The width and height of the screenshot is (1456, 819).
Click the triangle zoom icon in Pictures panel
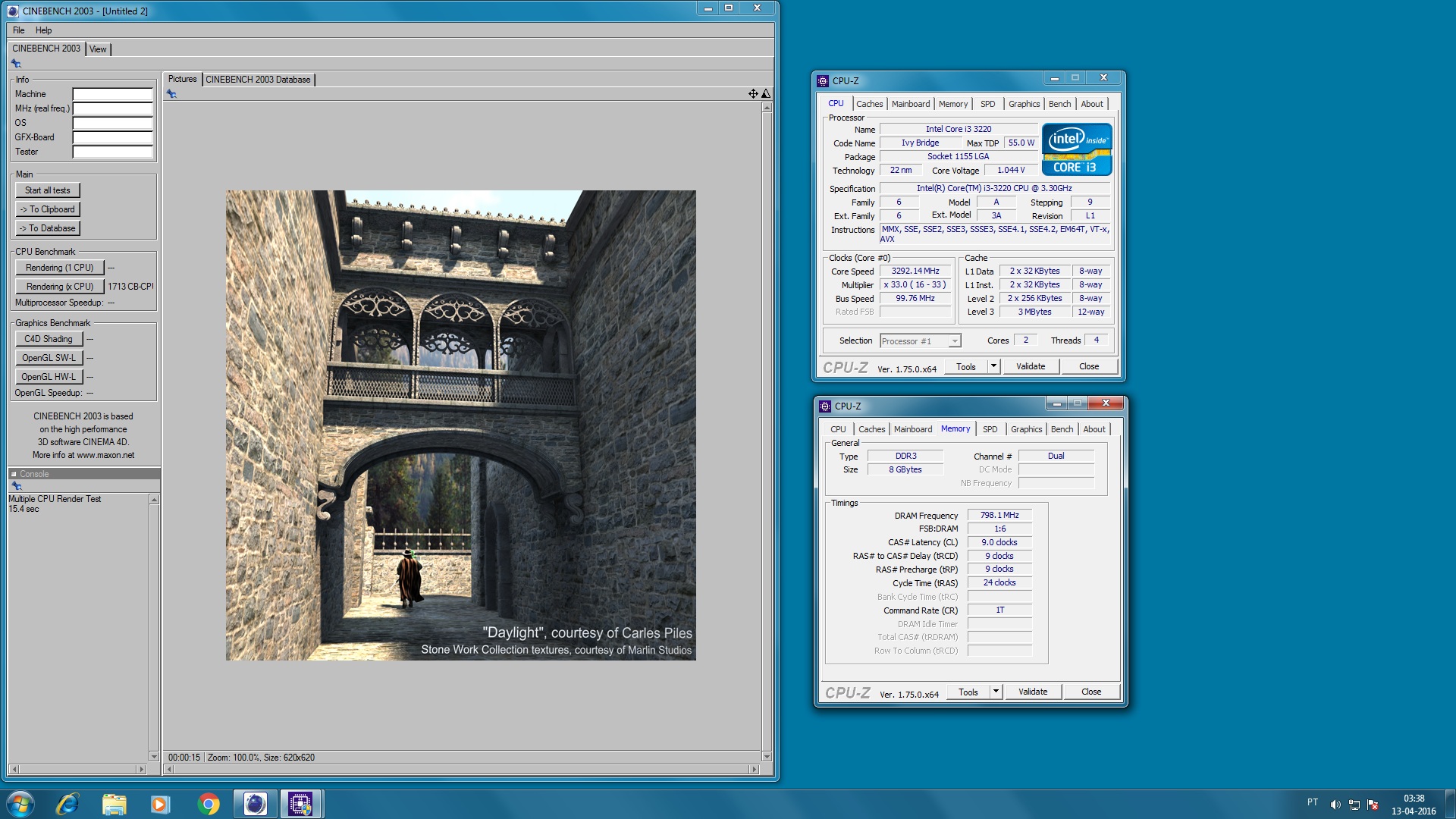click(x=766, y=94)
